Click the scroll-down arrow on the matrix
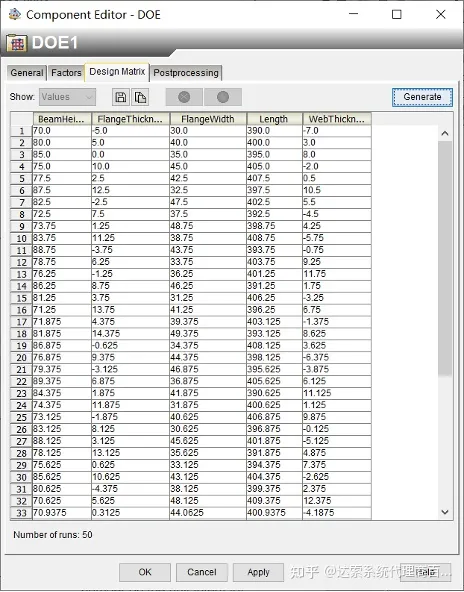This screenshot has height=592, width=464. (x=445, y=512)
